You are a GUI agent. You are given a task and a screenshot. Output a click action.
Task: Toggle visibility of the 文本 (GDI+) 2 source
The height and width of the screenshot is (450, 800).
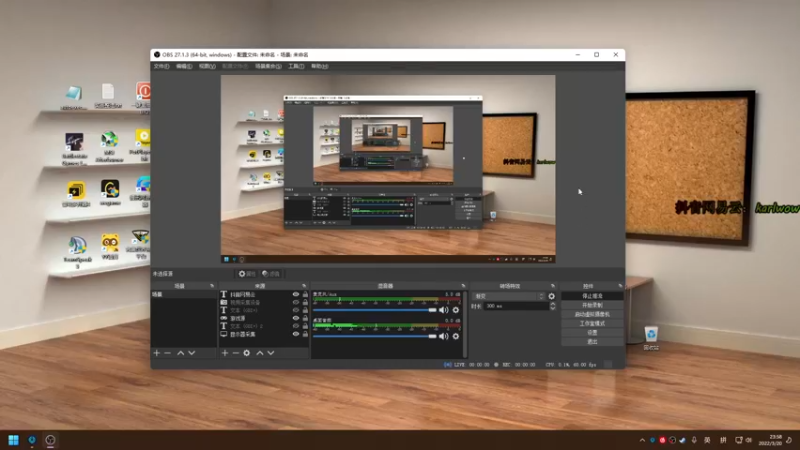295,326
